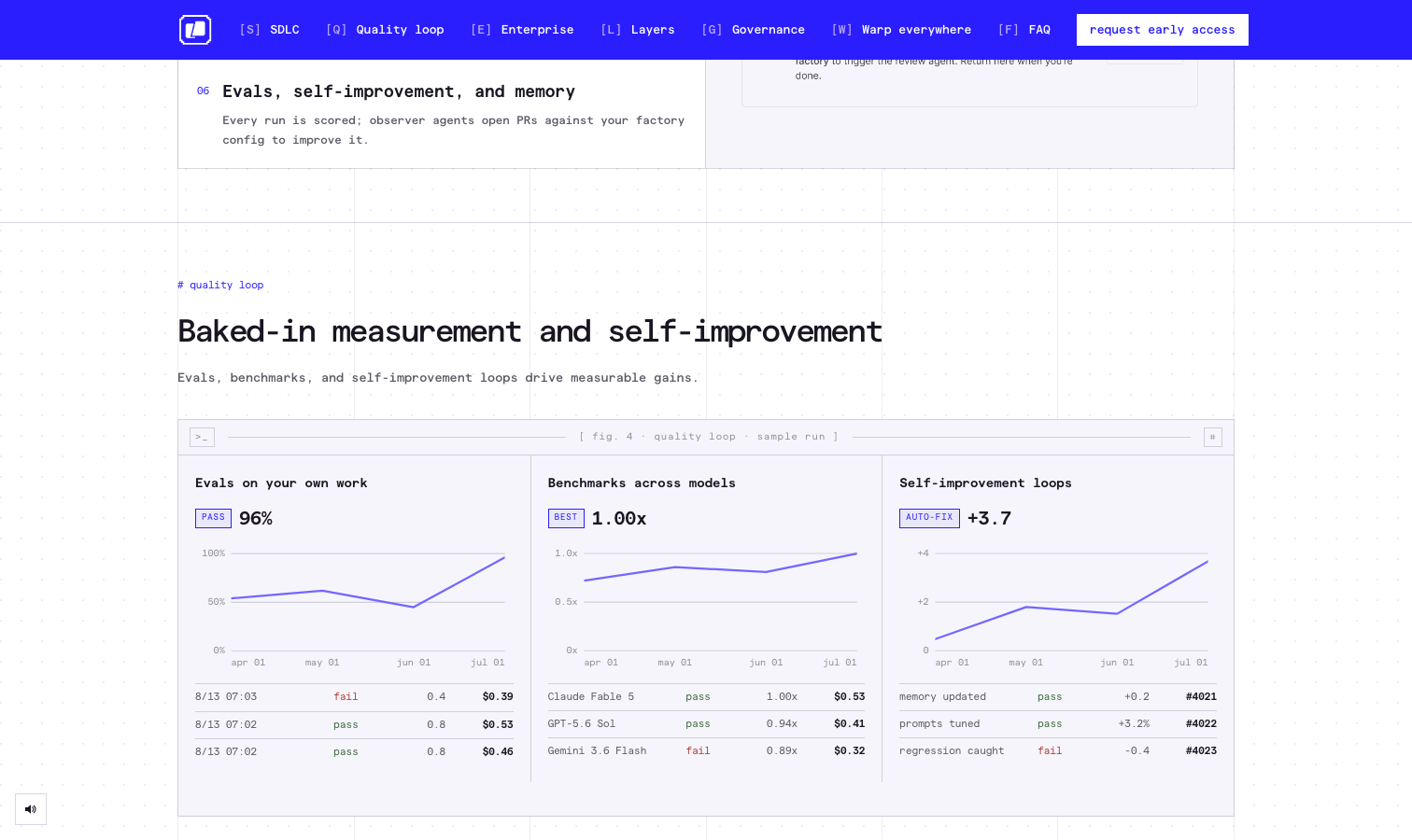Click the BEST badge next to 1.00x
The height and width of the screenshot is (840, 1412).
click(x=566, y=518)
